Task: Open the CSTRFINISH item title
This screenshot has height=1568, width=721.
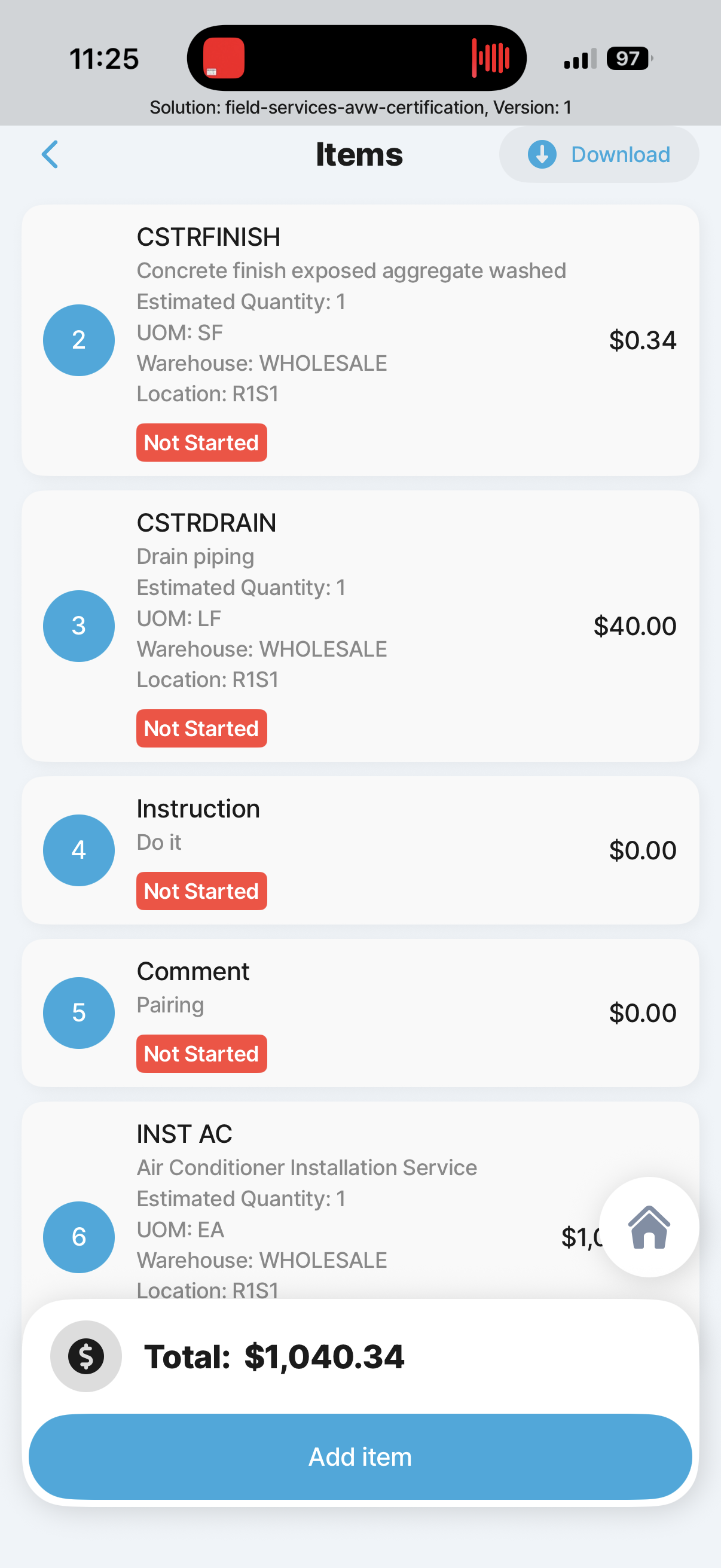Action: pos(208,237)
